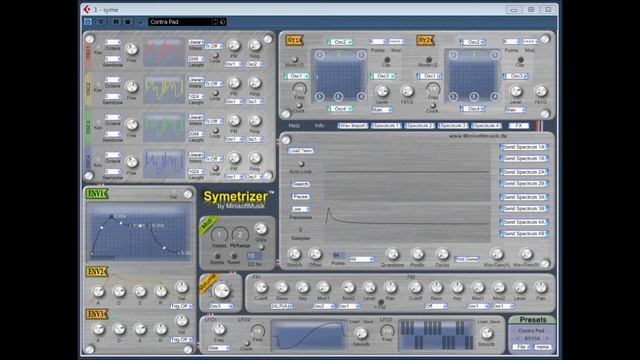
Task: Click the Midi PbRange dial
Action: coord(240,235)
